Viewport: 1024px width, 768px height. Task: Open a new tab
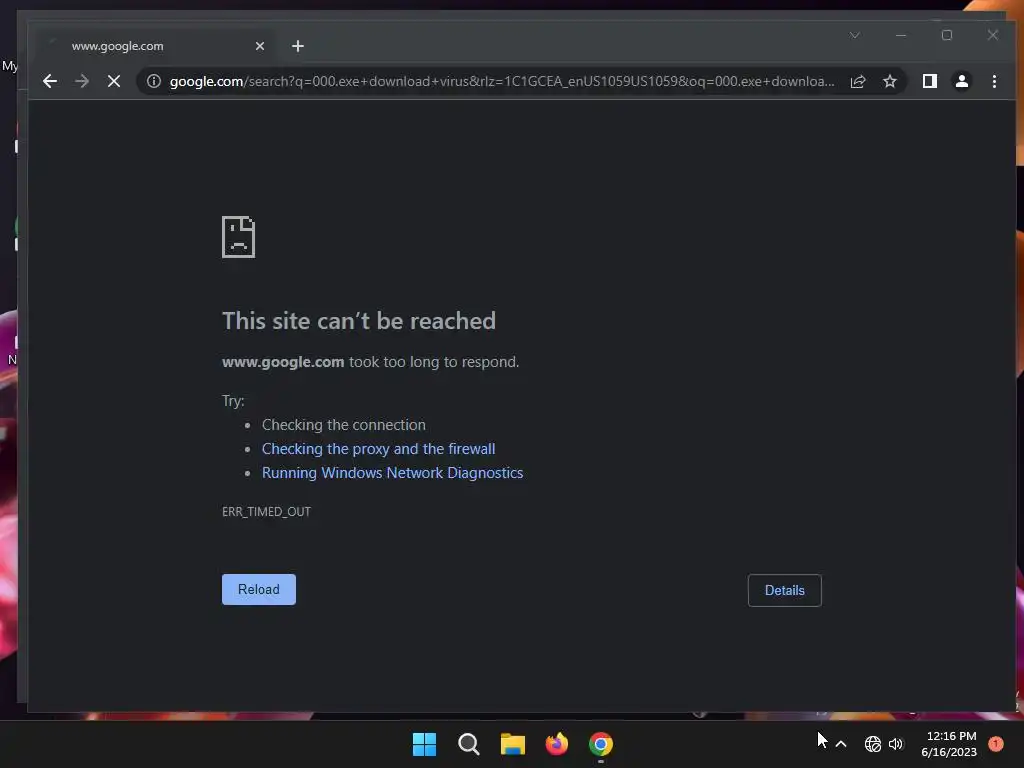coord(298,46)
